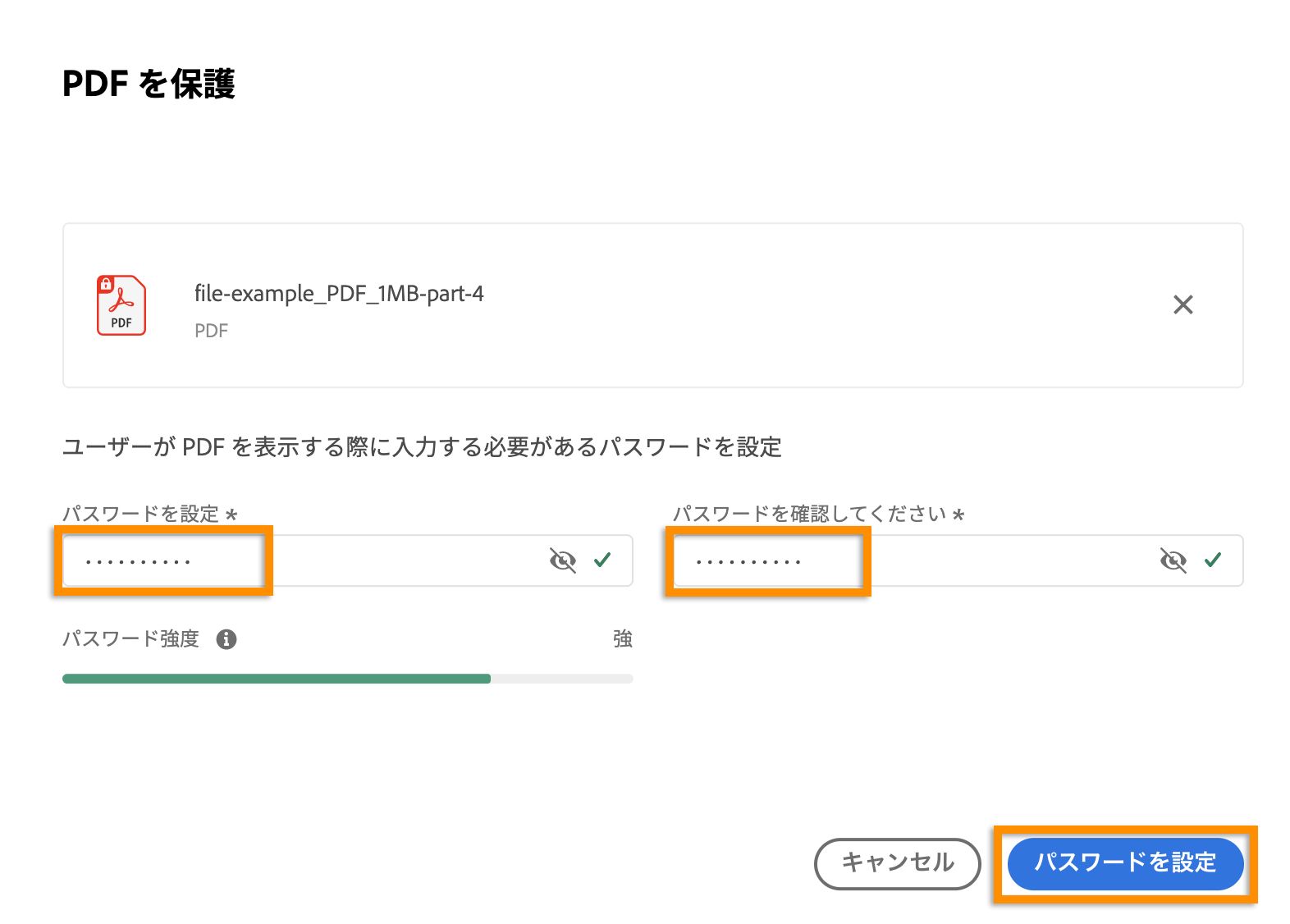Click the 強 strength rating text
Image resolution: width=1290 pixels, height=924 pixels.
[x=623, y=639]
